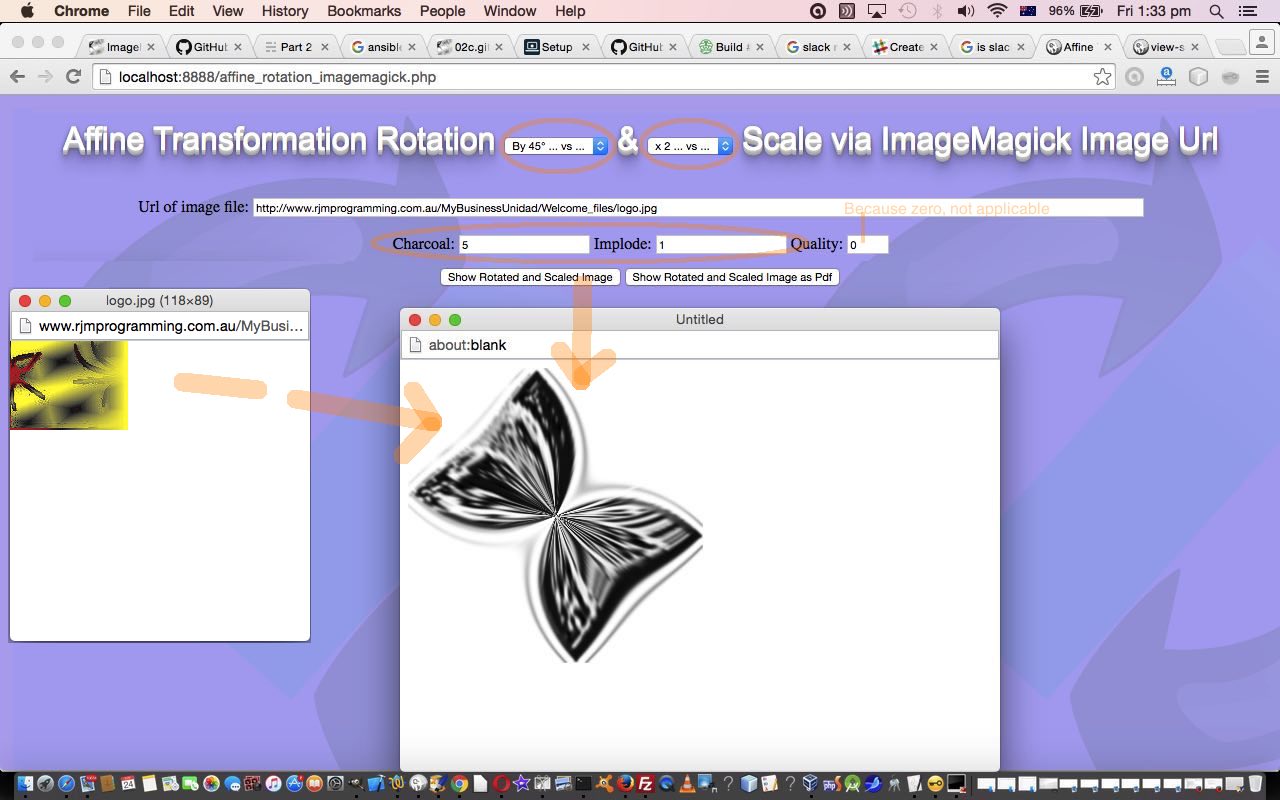This screenshot has height=800, width=1280.
Task: Click the battery 96% status
Action: click(1075, 11)
